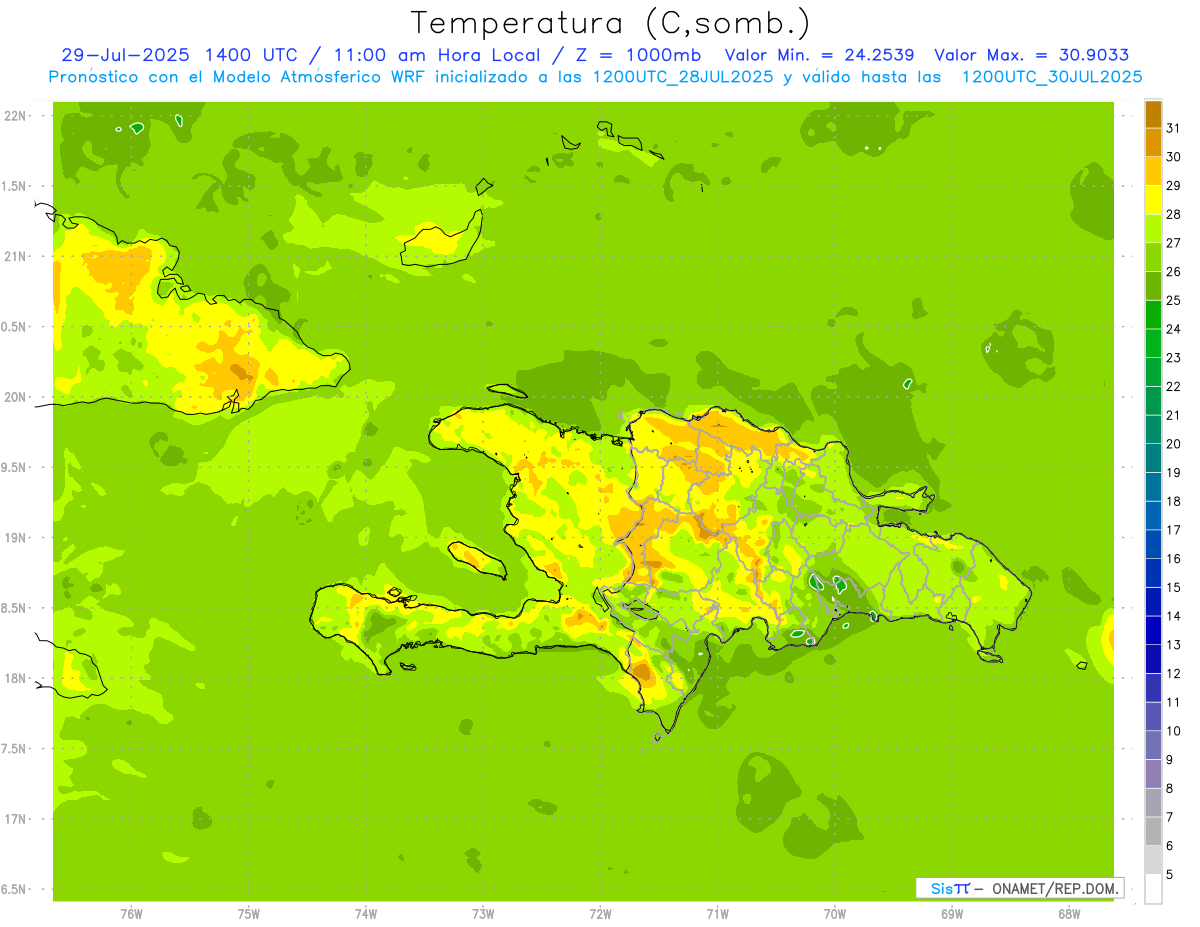Click legend value label 14
The height and width of the screenshot is (927, 1200).
pyautogui.click(x=1172, y=616)
